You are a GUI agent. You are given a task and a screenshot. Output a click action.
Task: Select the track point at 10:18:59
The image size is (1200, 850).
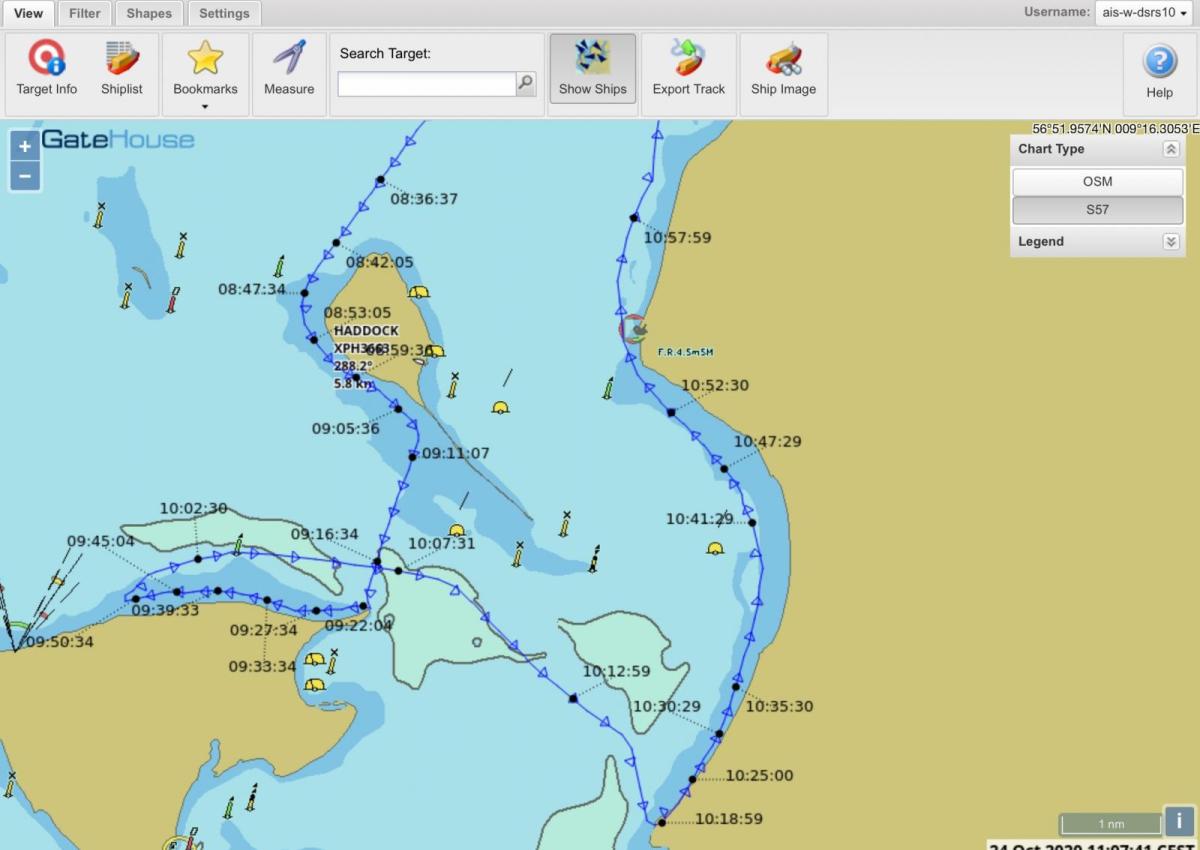661,823
